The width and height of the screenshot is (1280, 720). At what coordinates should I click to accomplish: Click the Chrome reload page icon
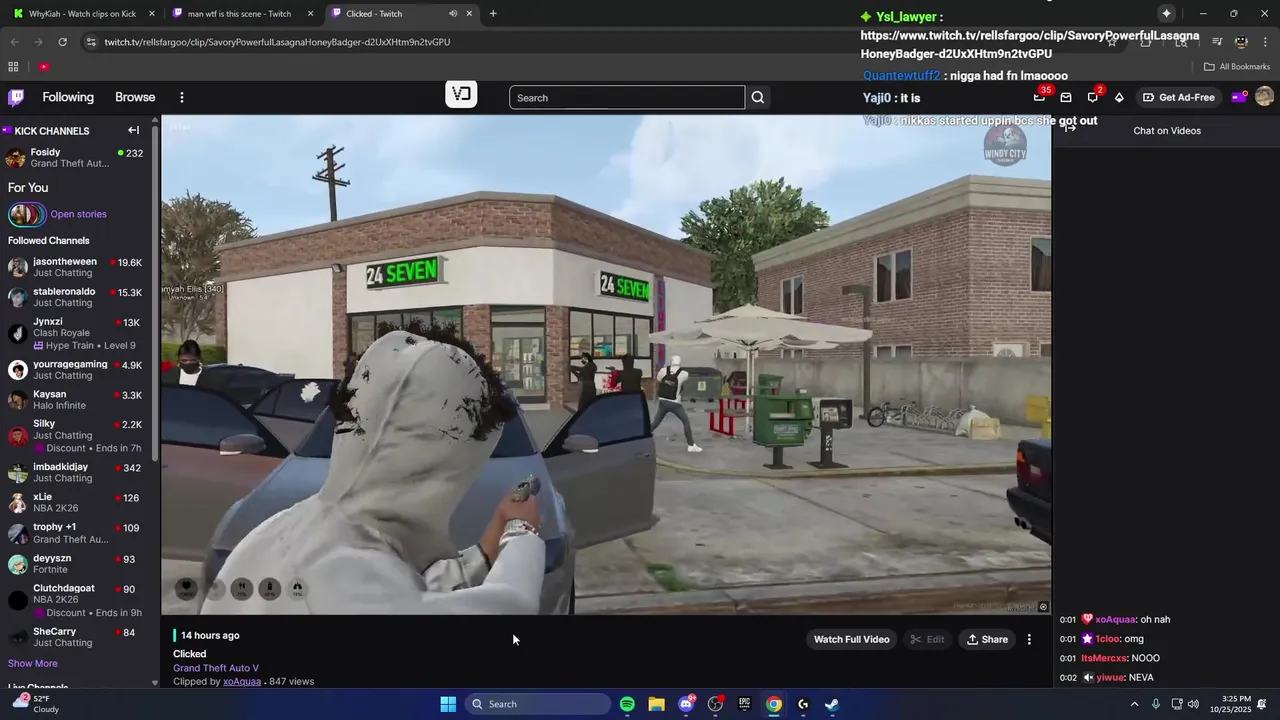(x=62, y=42)
